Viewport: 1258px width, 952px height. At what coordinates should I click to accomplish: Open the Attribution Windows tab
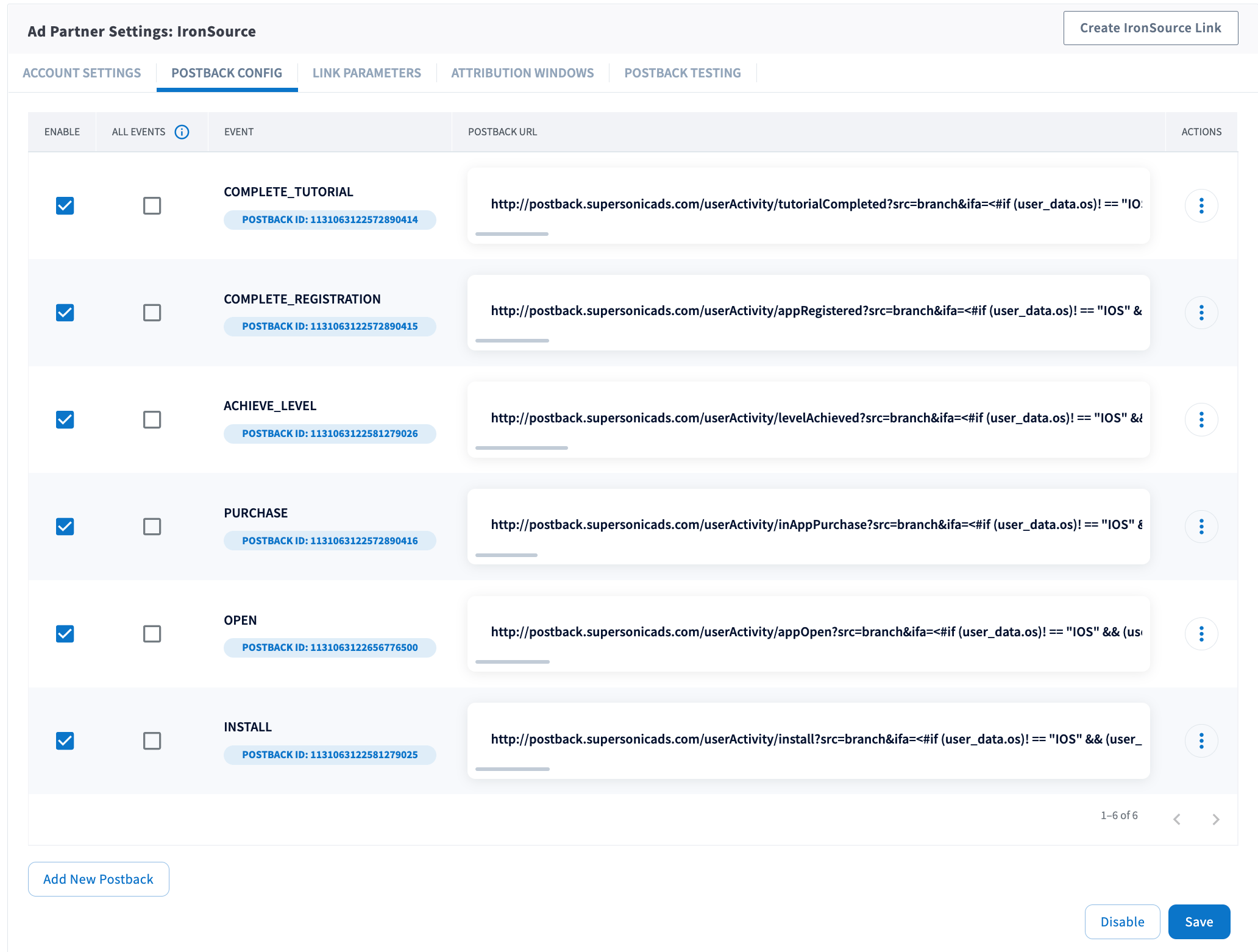tap(522, 73)
